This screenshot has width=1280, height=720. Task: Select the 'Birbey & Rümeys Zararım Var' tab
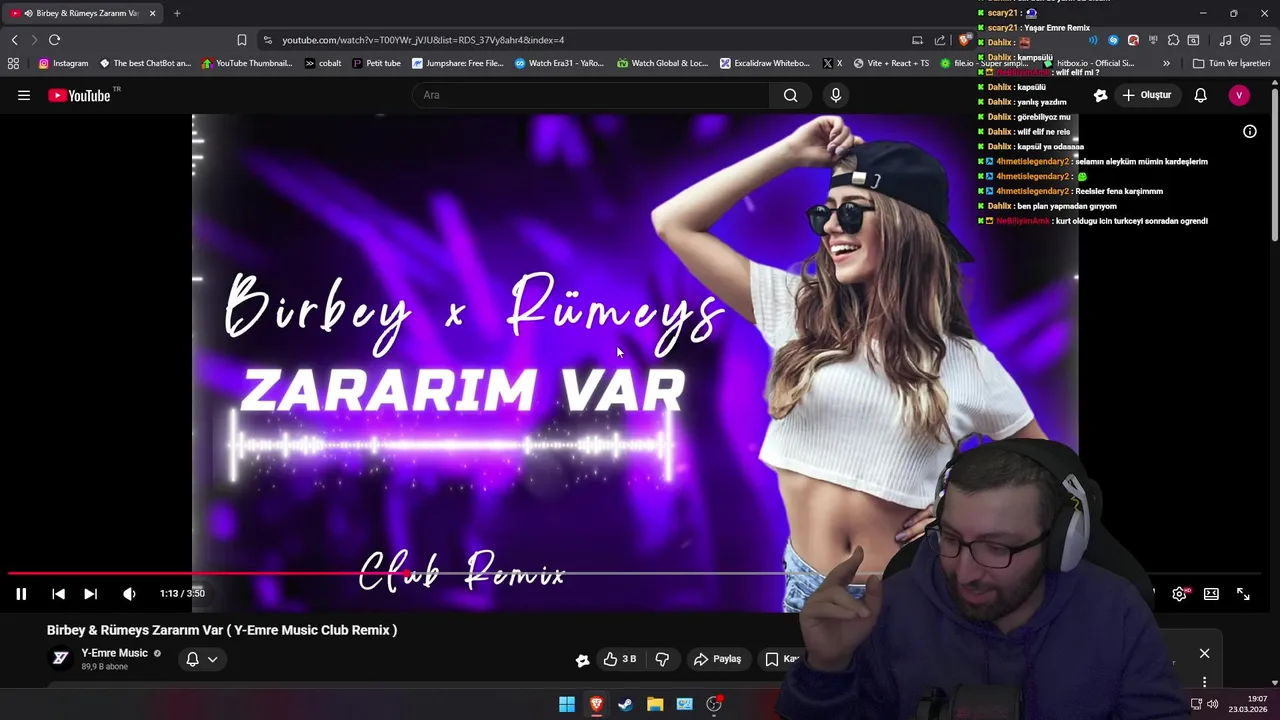click(x=83, y=13)
